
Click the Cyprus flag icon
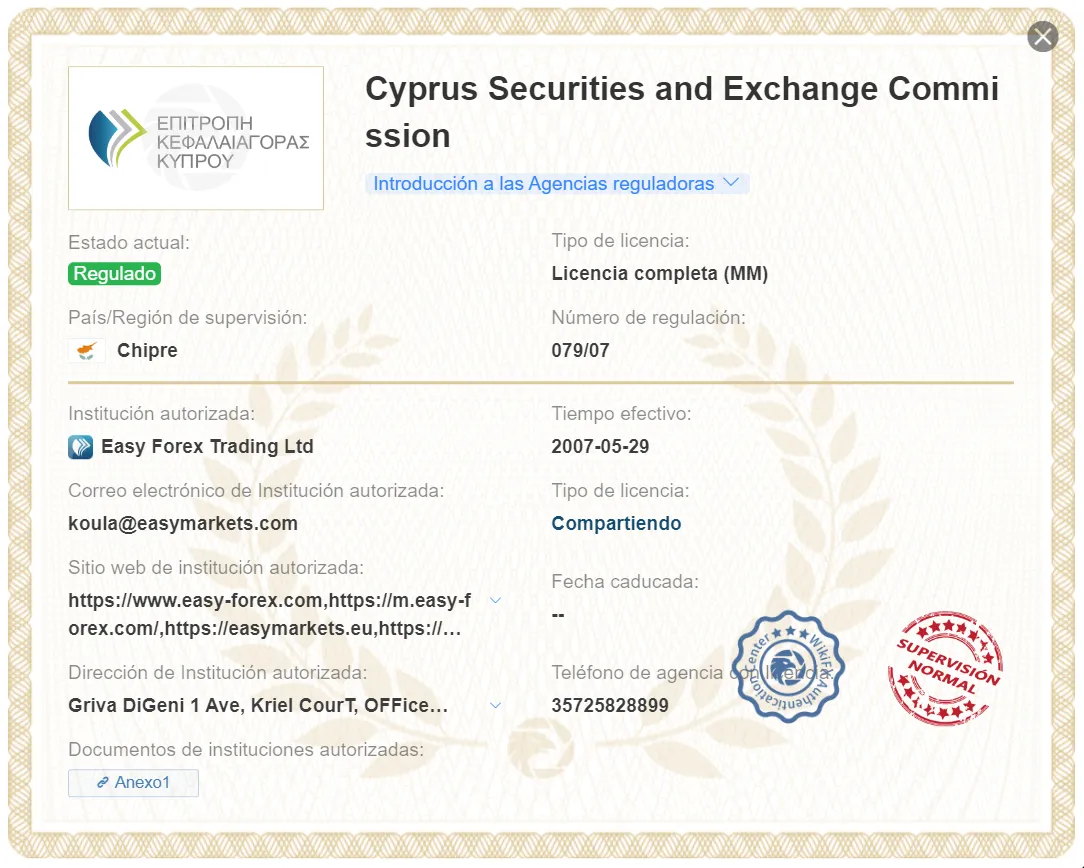coord(86,350)
